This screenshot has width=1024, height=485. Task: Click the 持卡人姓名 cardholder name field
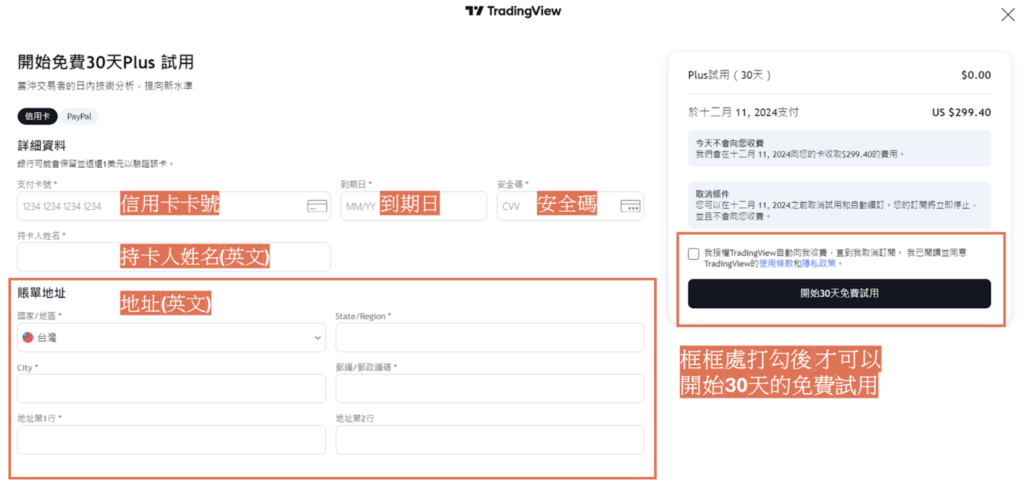click(174, 257)
